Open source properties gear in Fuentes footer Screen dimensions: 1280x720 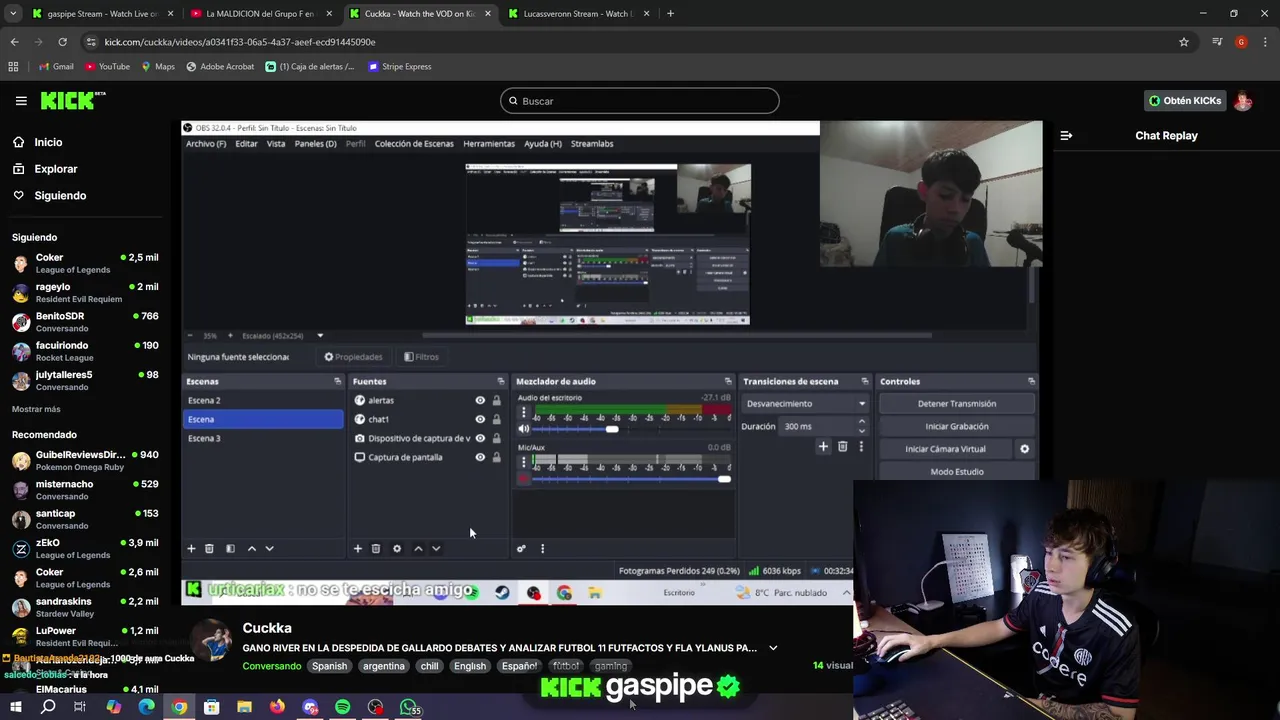pos(397,548)
